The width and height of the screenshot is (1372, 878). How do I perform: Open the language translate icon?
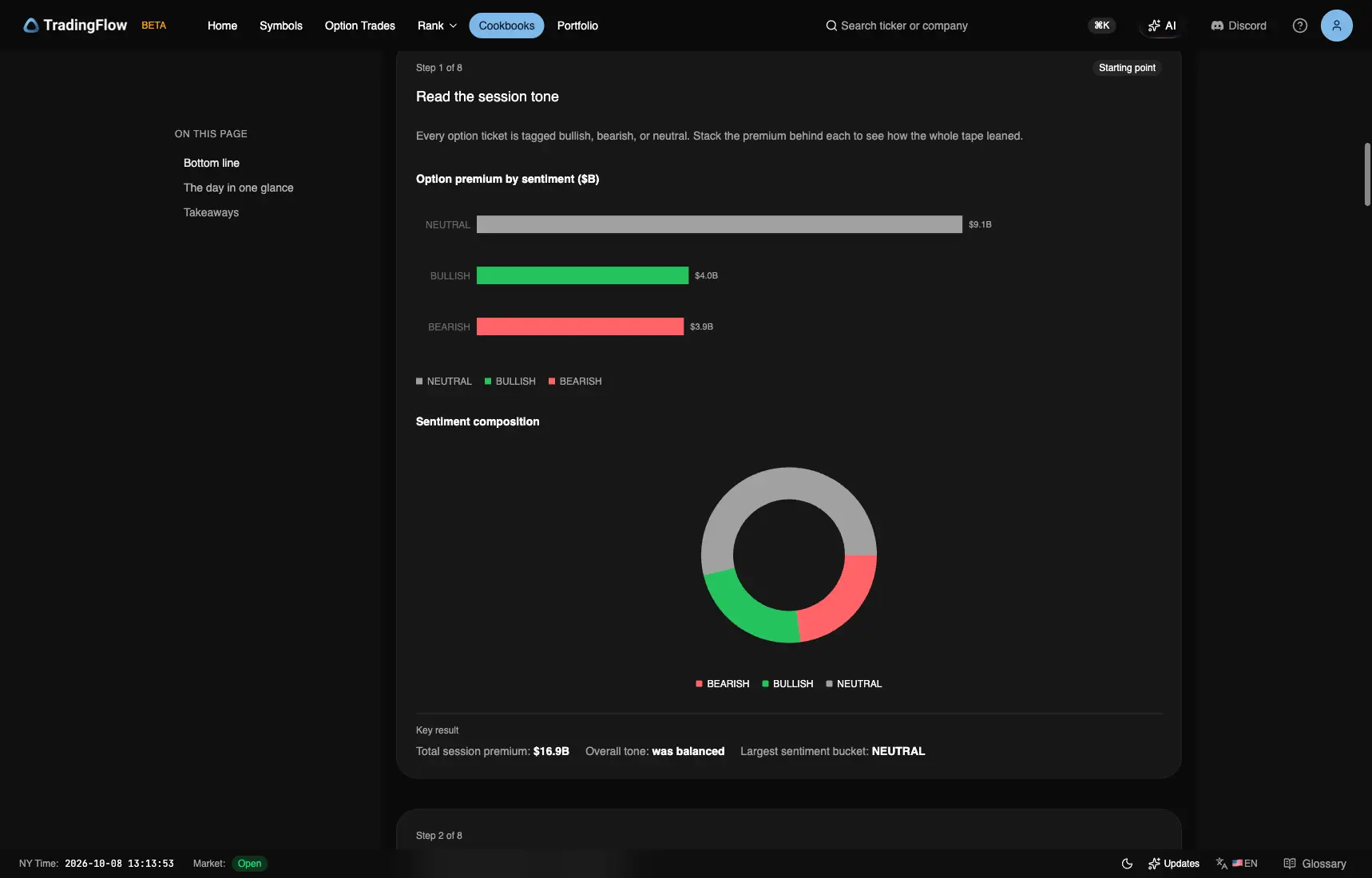tap(1222, 864)
